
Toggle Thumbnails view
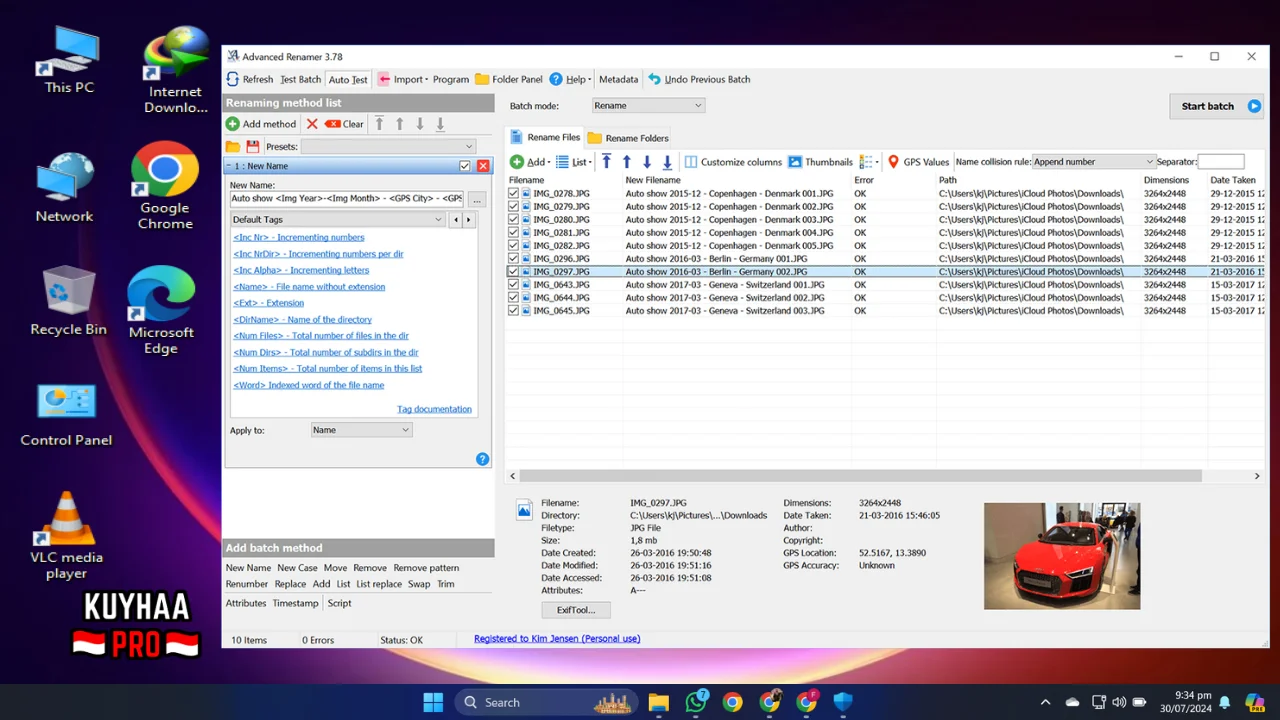point(820,162)
